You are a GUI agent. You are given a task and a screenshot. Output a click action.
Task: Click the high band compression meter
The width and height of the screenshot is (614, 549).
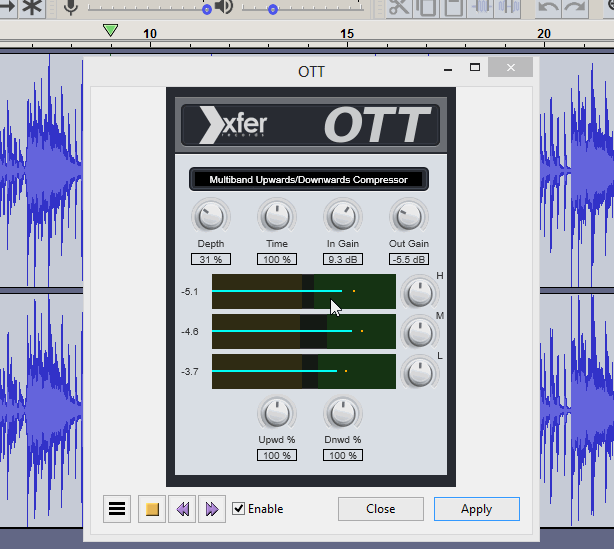304,291
